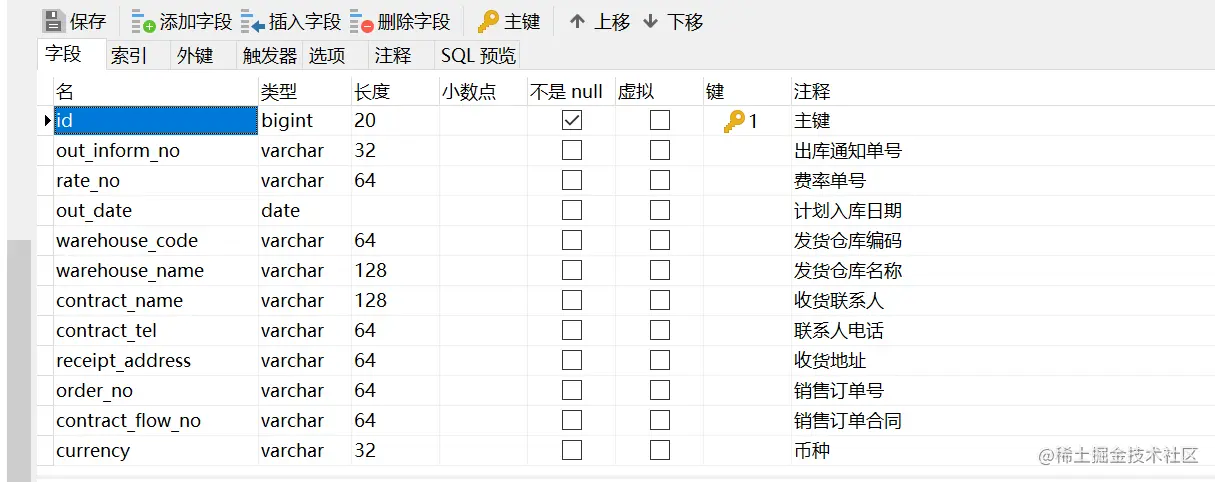Click the 上移 up arrow icon

(577, 21)
